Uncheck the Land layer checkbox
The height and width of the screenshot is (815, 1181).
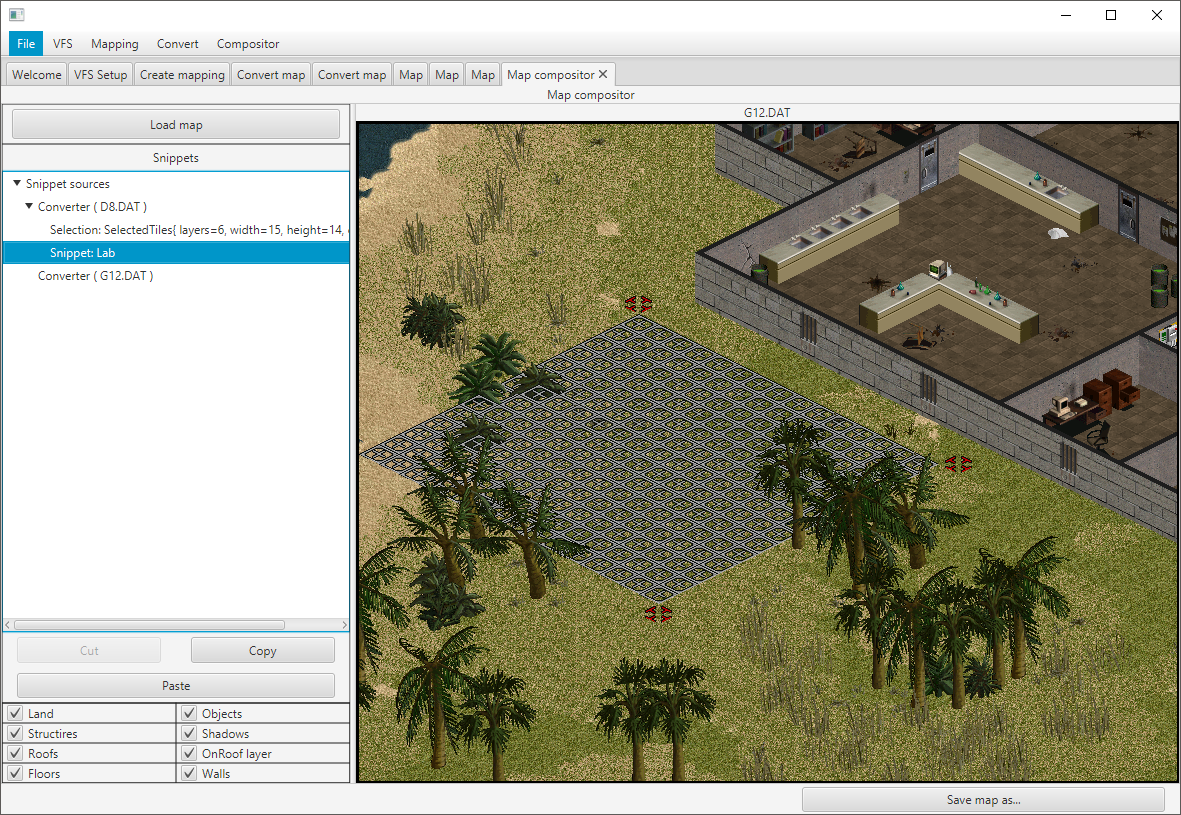(x=15, y=713)
